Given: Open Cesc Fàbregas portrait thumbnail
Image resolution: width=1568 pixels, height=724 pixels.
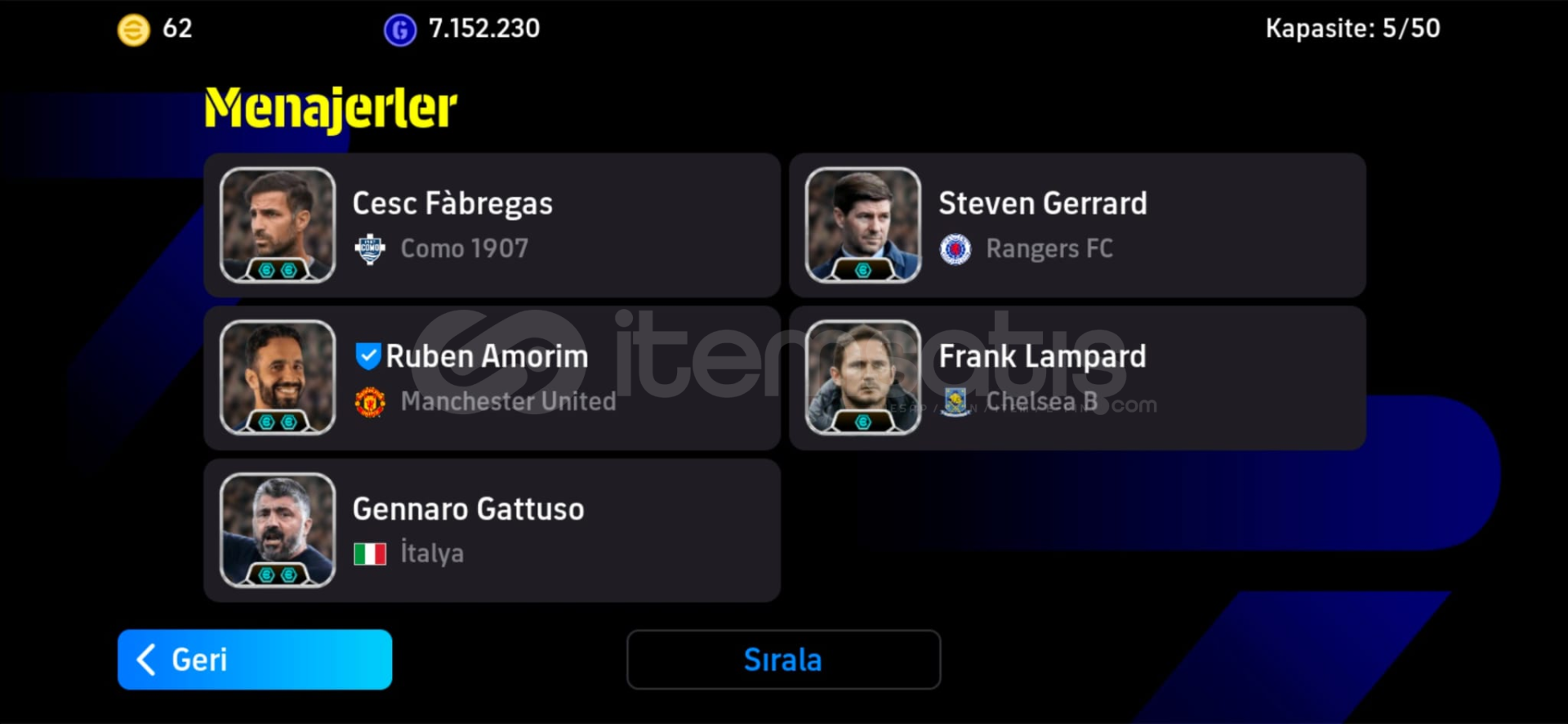Looking at the screenshot, I should click(x=278, y=225).
